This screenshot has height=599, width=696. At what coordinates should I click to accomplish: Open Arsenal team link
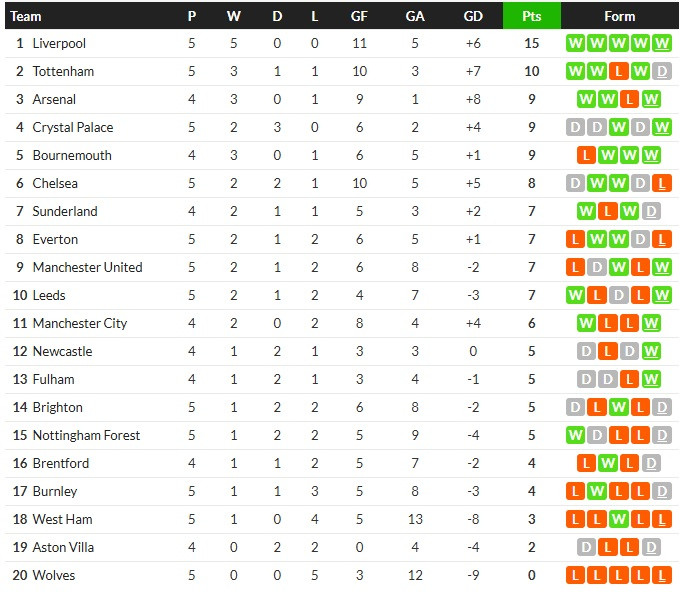(x=54, y=99)
